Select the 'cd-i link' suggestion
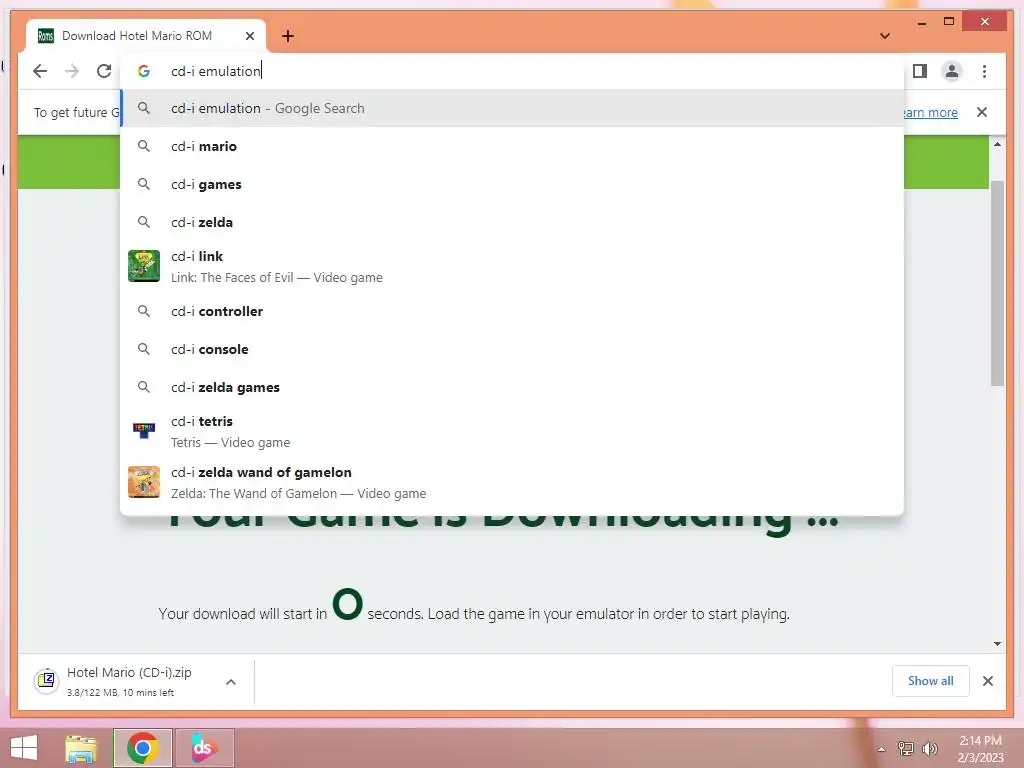This screenshot has height=768, width=1024. [x=512, y=266]
